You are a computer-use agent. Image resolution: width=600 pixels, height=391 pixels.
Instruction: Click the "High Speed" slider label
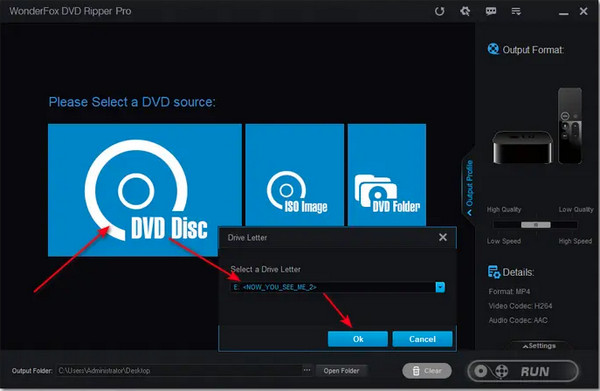[x=575, y=241]
